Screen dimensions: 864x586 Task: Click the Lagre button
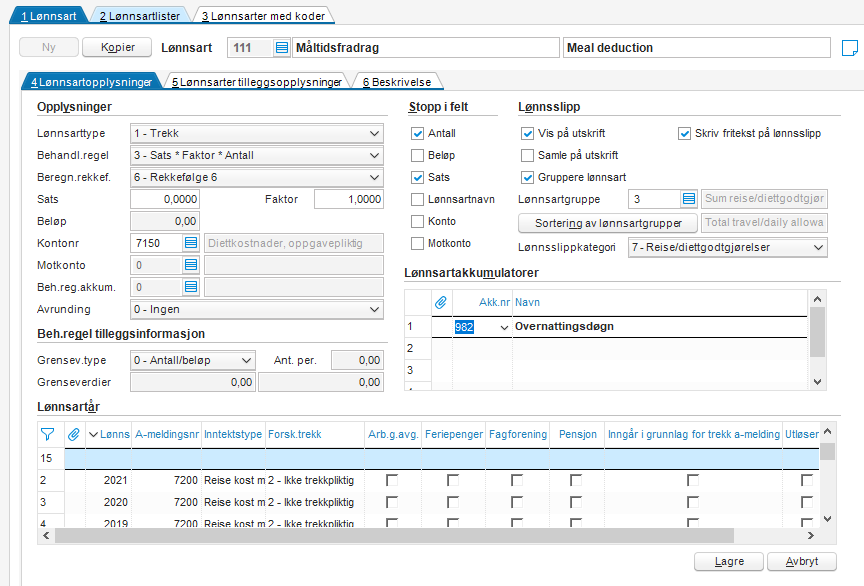[729, 561]
